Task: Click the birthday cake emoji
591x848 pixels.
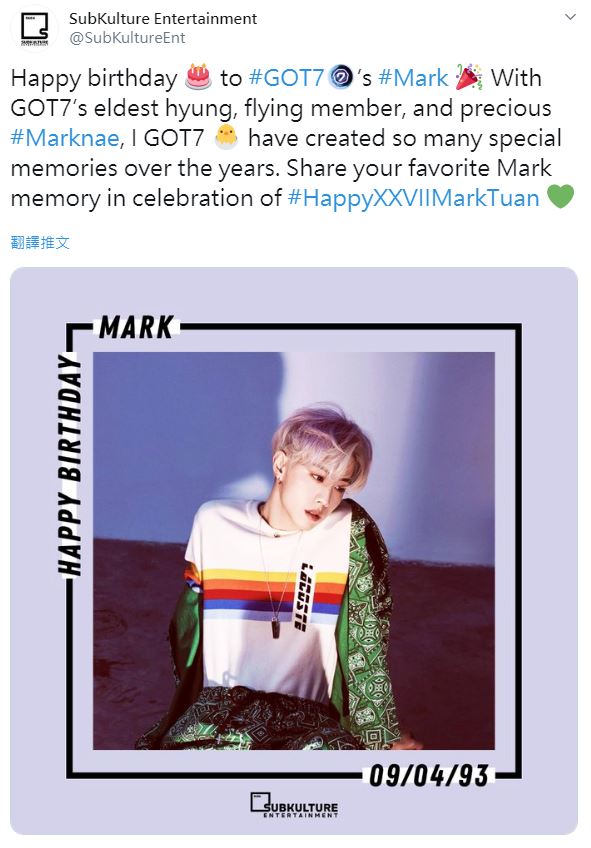Action: (198, 77)
